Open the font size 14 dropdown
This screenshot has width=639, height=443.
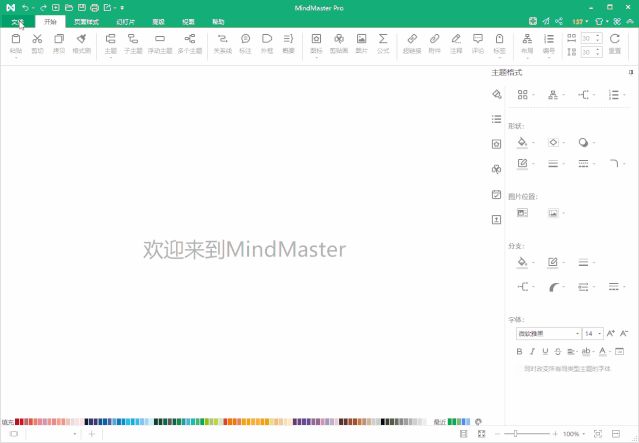599,333
